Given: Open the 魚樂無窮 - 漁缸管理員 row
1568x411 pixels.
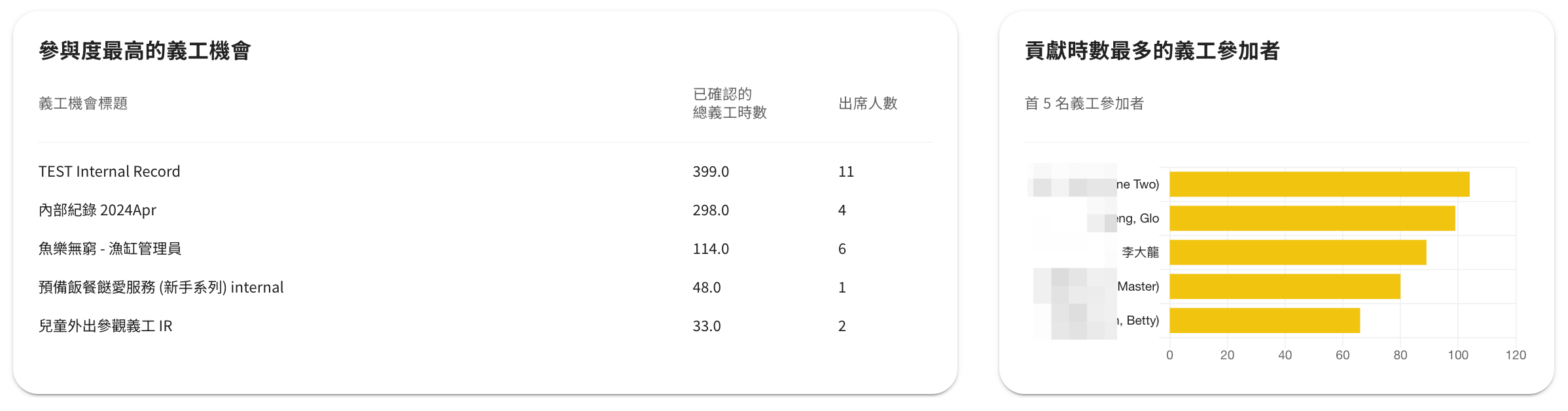Looking at the screenshot, I should coord(110,249).
